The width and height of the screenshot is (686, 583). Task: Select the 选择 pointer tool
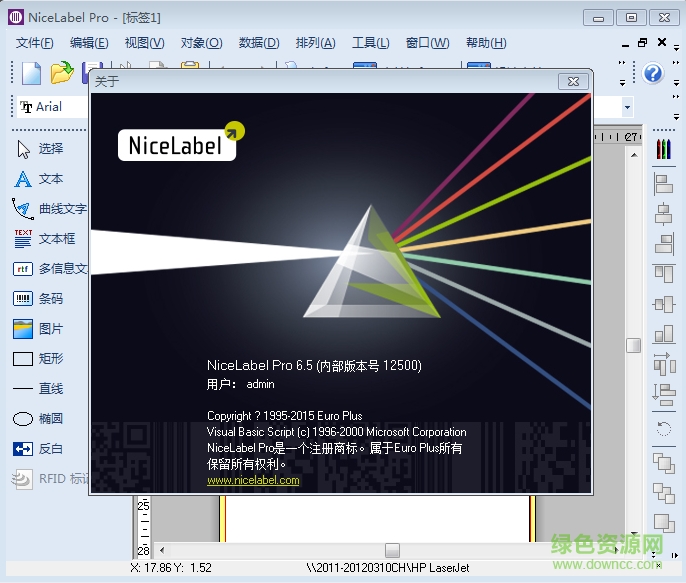39,149
